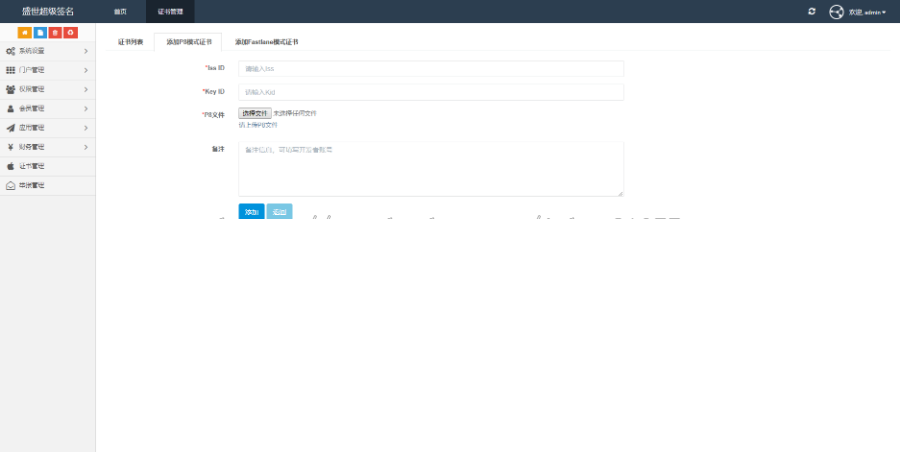Viewport: 900px width, 452px height.
Task: Click the grid icon for 门户管理
Action: pos(10,70)
